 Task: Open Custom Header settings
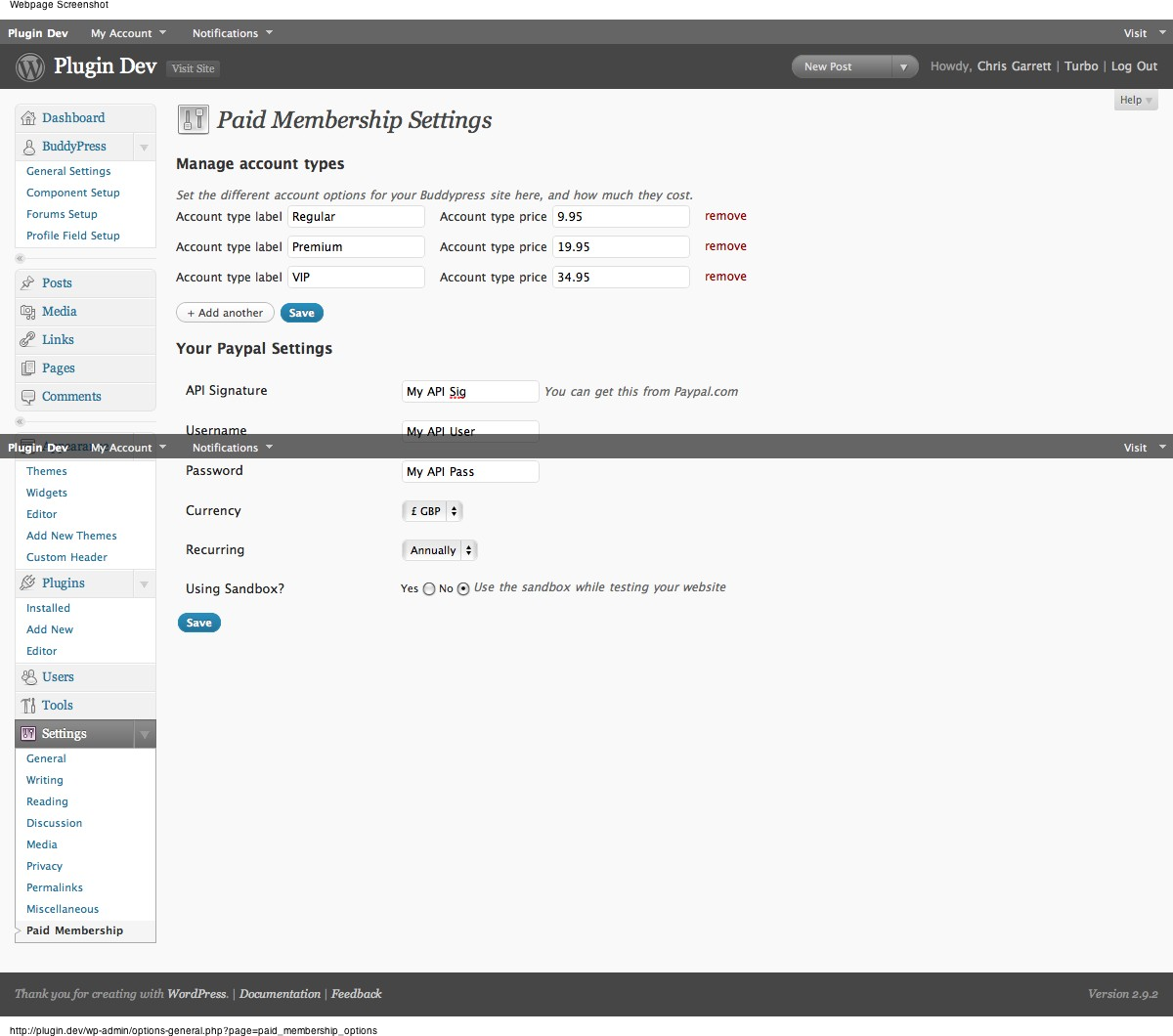tap(66, 557)
